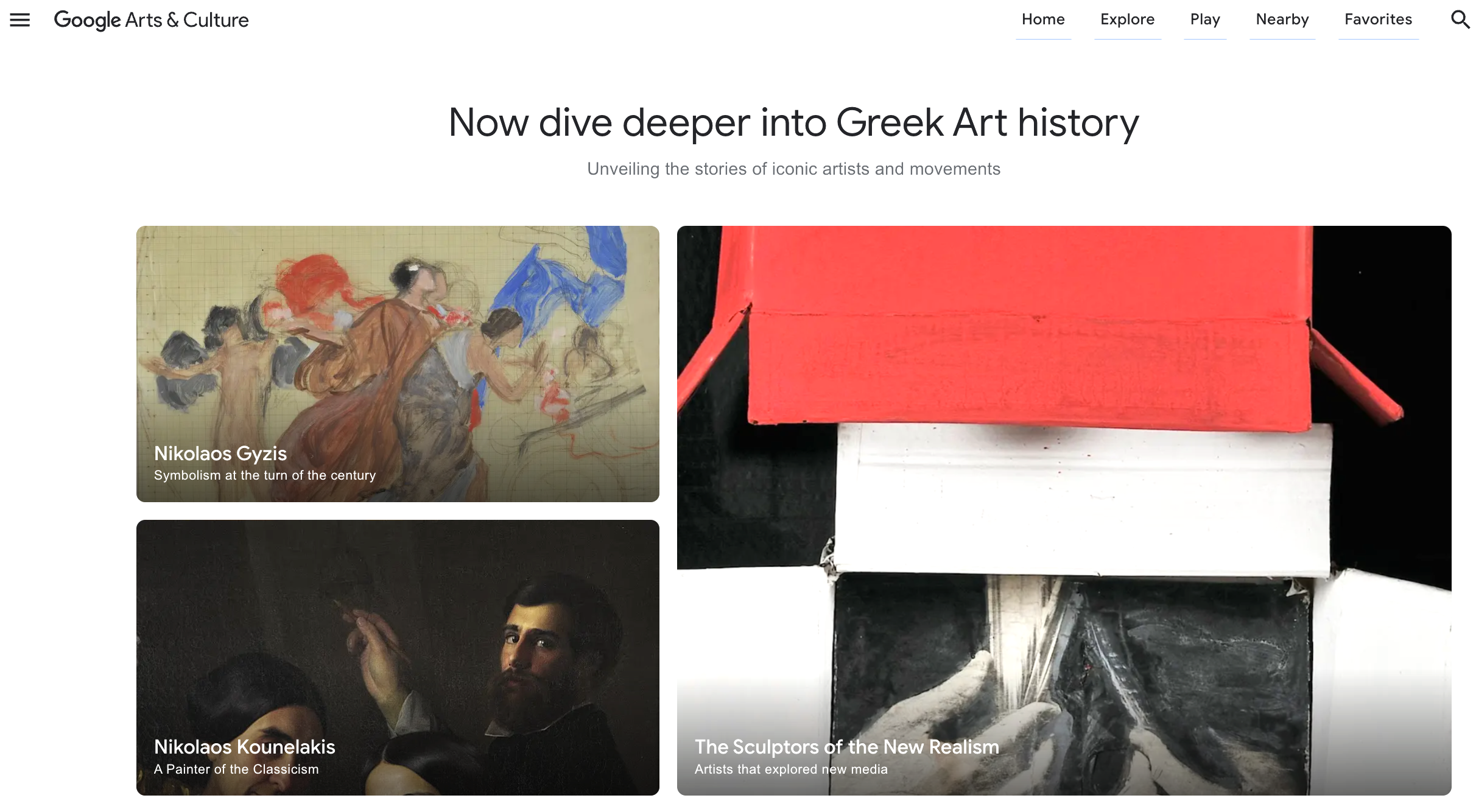The image size is (1476, 812).
Task: Open the Favorites tab
Action: click(x=1378, y=19)
